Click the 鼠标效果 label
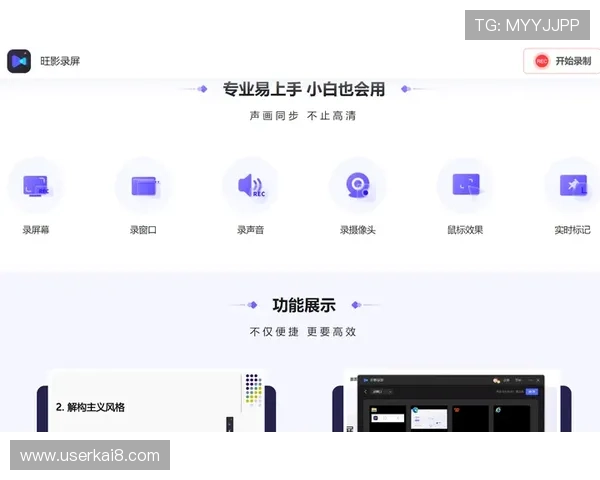Screen dimensions: 600x480 point(465,230)
